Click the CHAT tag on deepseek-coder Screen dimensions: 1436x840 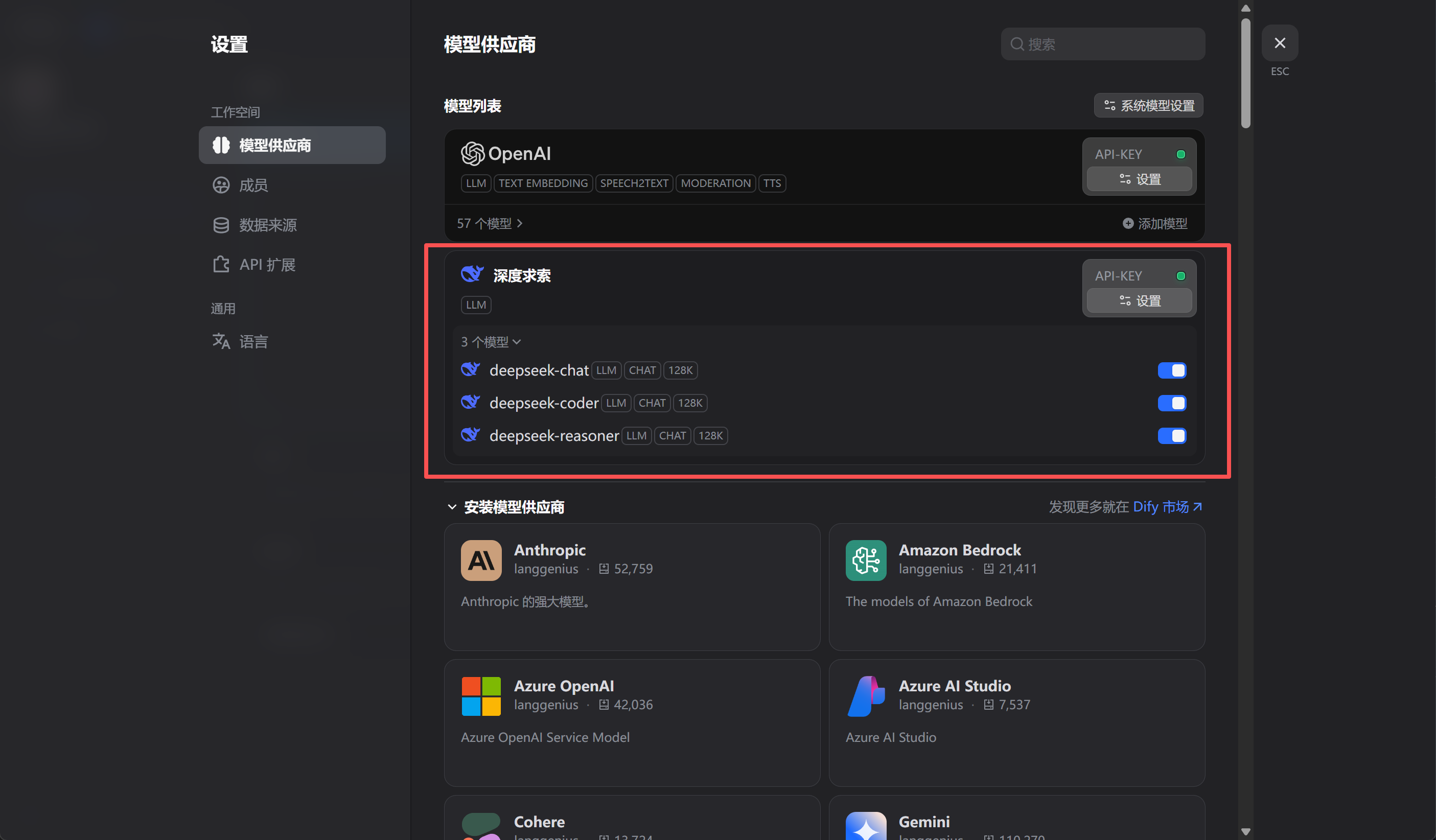tap(652, 403)
